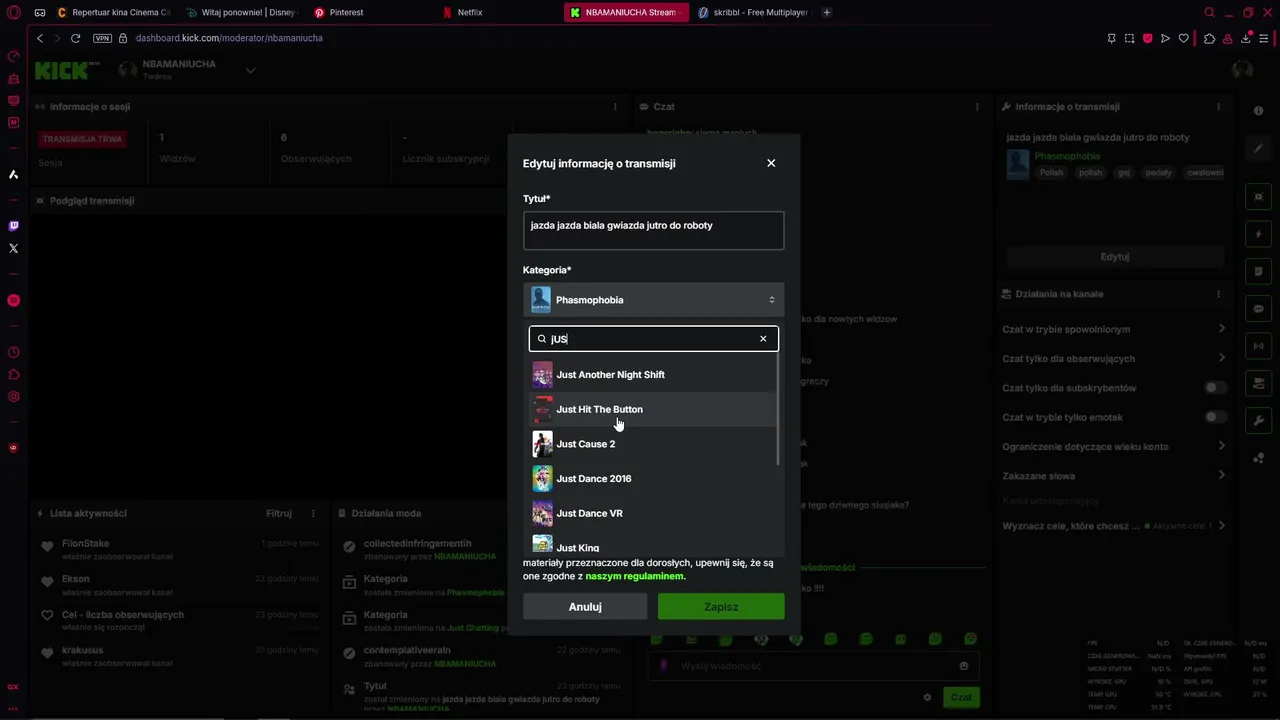Reload the page with the refresh icon
Screen dimensions: 1280x720
(x=75, y=38)
